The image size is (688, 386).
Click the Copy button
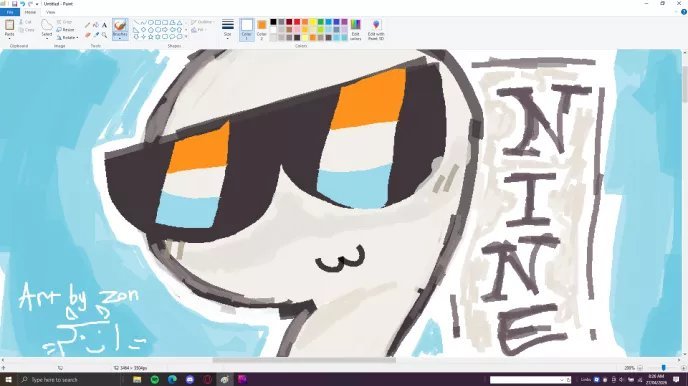coord(26,30)
